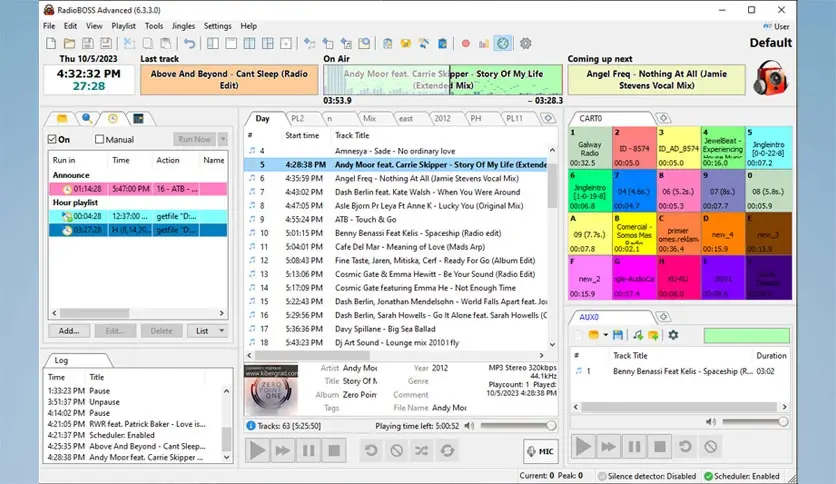This screenshot has height=484, width=836.
Task: Click the scheduler Delete button
Action: click(161, 331)
